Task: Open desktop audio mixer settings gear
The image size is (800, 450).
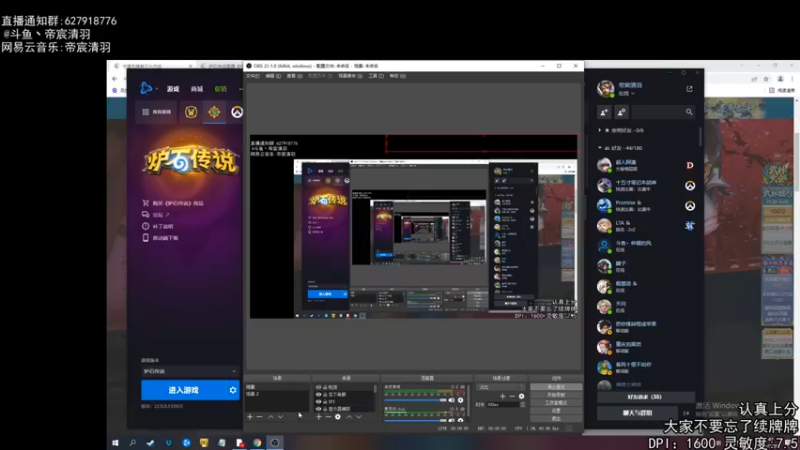Action: [x=460, y=400]
